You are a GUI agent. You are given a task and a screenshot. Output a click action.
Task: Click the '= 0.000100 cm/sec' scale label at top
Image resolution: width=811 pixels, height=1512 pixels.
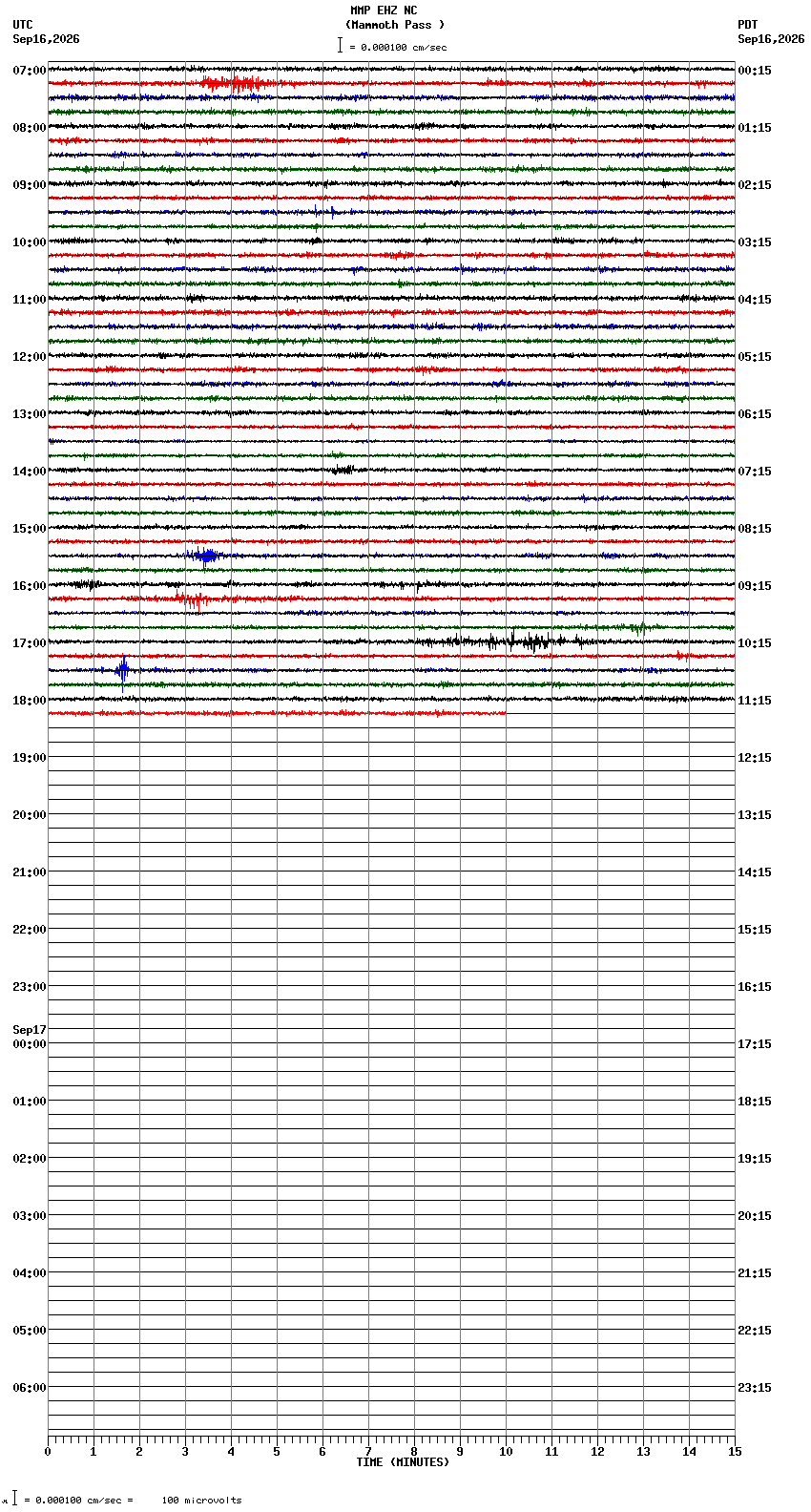click(x=398, y=47)
